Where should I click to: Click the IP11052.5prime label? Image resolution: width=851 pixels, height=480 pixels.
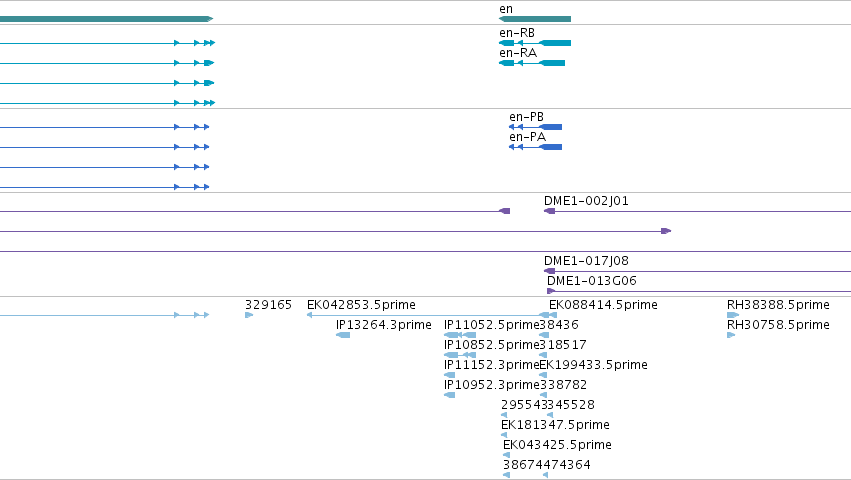(x=492, y=325)
